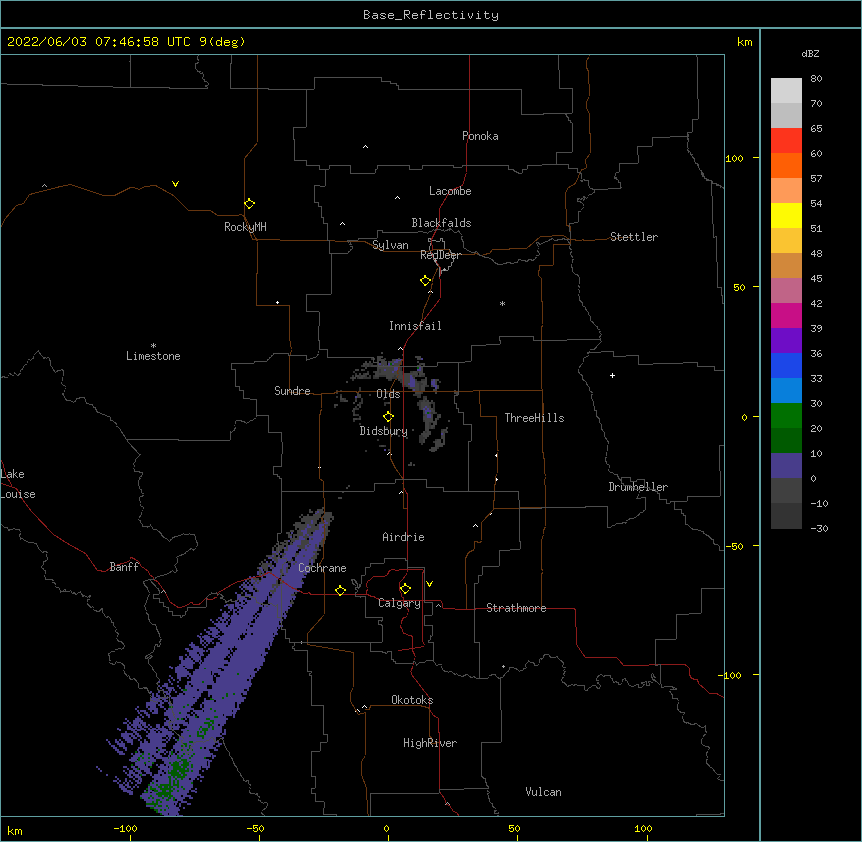Click the yellow diamond marker south of RedDeer
The height and width of the screenshot is (842, 862).
tap(425, 281)
